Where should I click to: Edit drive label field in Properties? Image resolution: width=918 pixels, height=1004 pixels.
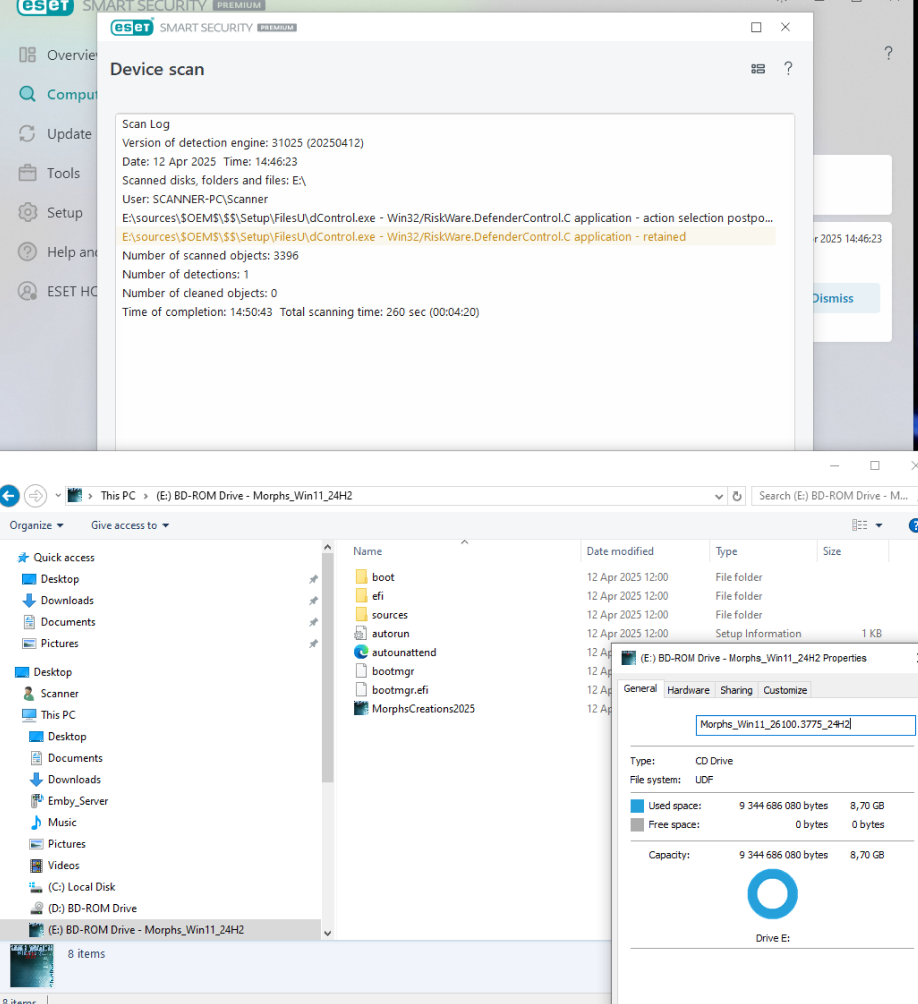tap(805, 724)
